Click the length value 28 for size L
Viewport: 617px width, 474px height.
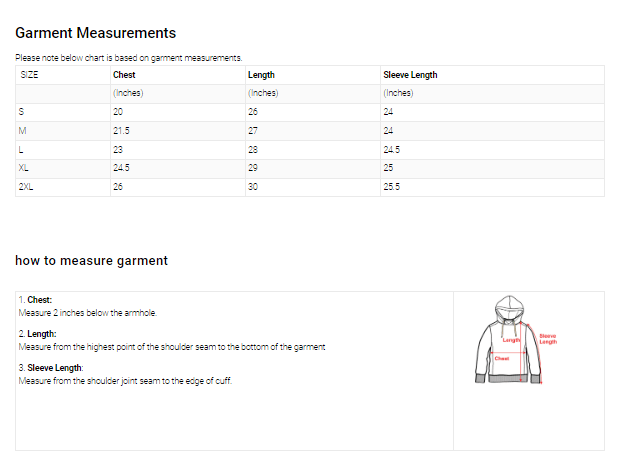click(x=253, y=150)
